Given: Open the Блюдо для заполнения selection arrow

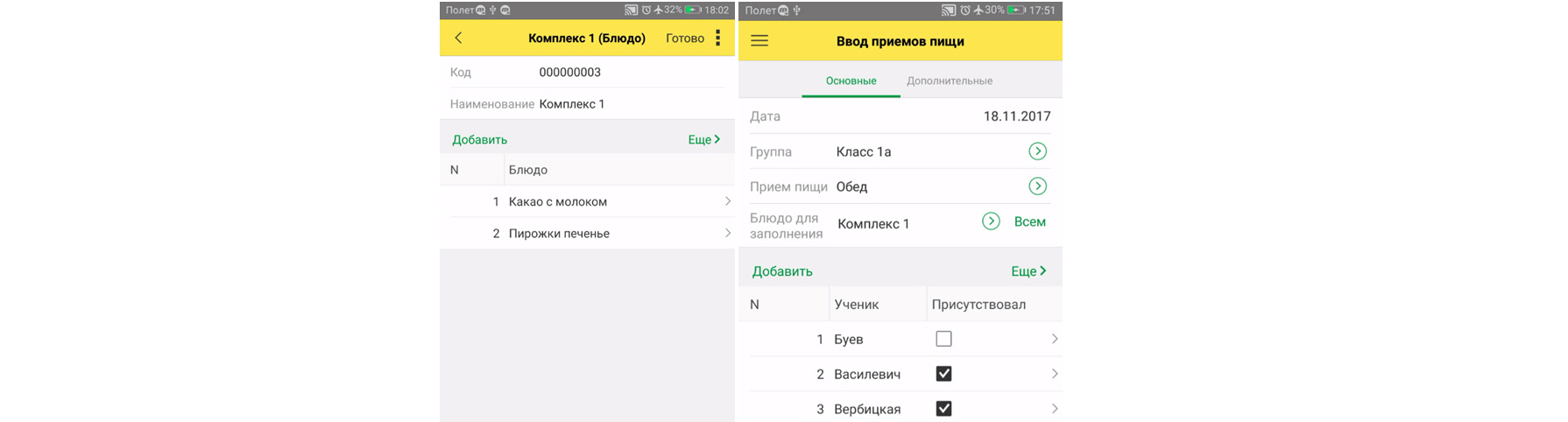Looking at the screenshot, I should (991, 222).
